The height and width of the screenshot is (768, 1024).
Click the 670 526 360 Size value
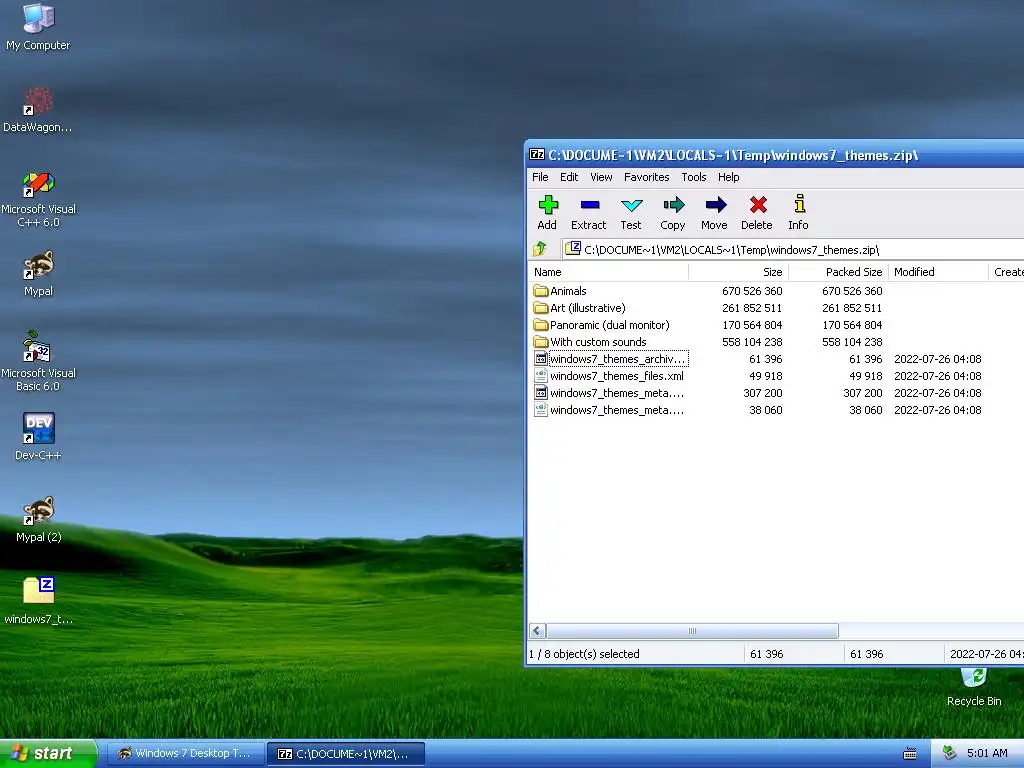[752, 291]
